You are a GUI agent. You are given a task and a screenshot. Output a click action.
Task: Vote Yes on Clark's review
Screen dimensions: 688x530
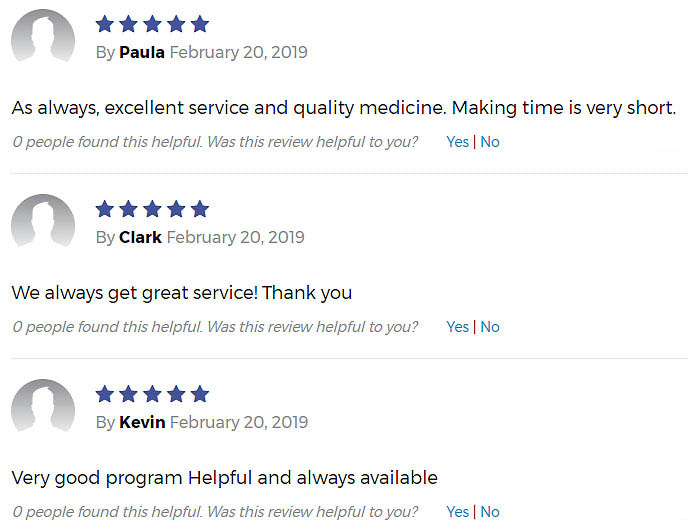point(458,327)
